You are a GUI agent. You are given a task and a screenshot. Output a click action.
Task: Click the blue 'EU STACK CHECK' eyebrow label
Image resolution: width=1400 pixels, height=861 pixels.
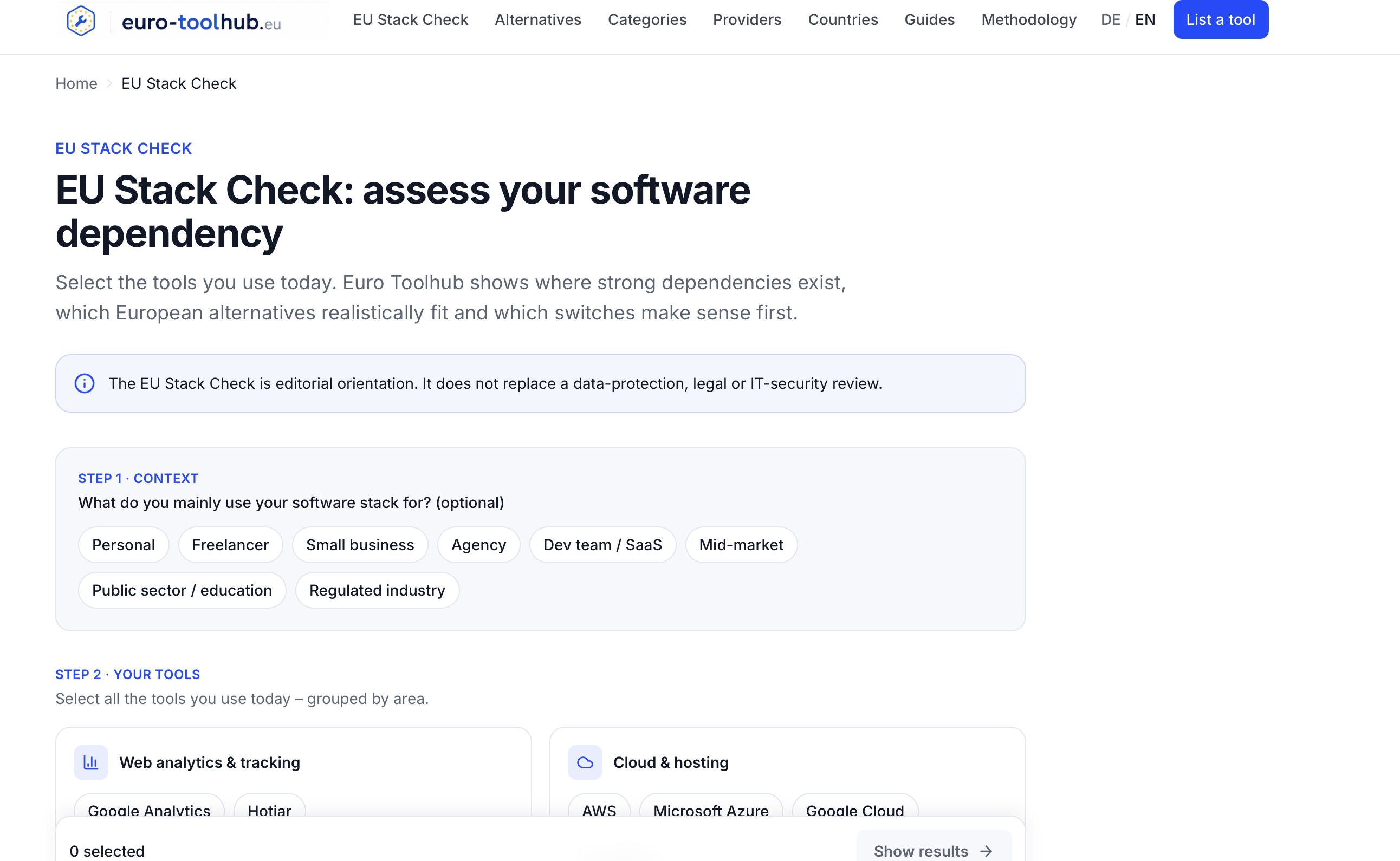124,148
